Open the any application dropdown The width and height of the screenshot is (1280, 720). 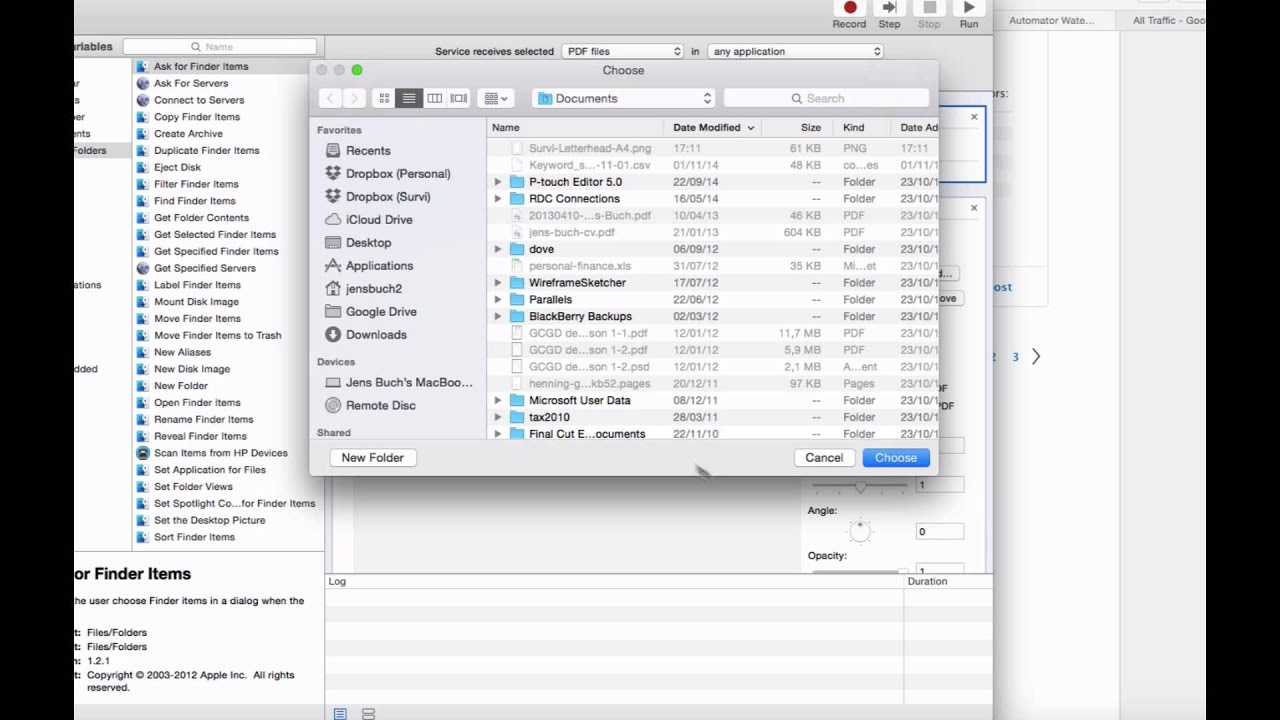(x=796, y=51)
